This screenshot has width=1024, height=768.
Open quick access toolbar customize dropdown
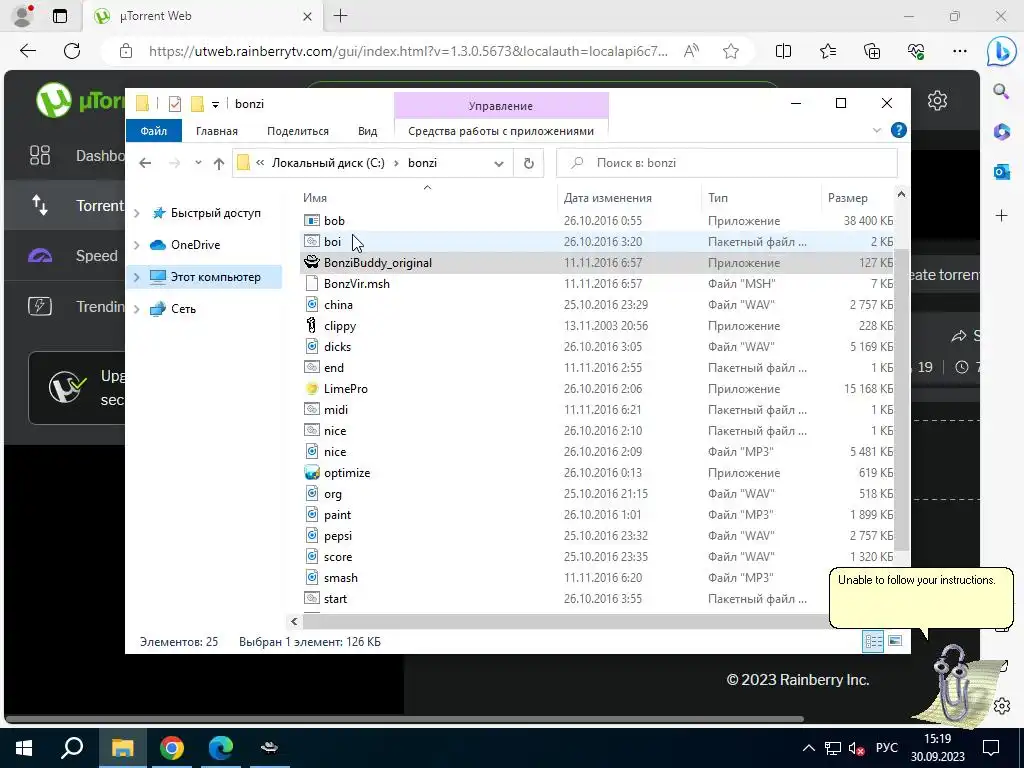(215, 104)
